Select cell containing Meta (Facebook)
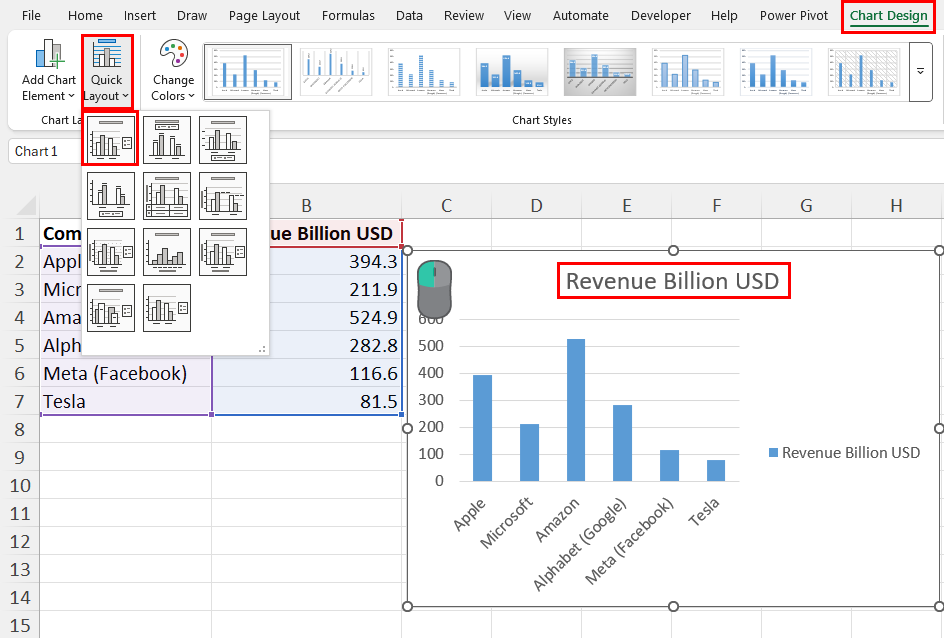Viewport: 944px width, 638px height. (x=126, y=373)
